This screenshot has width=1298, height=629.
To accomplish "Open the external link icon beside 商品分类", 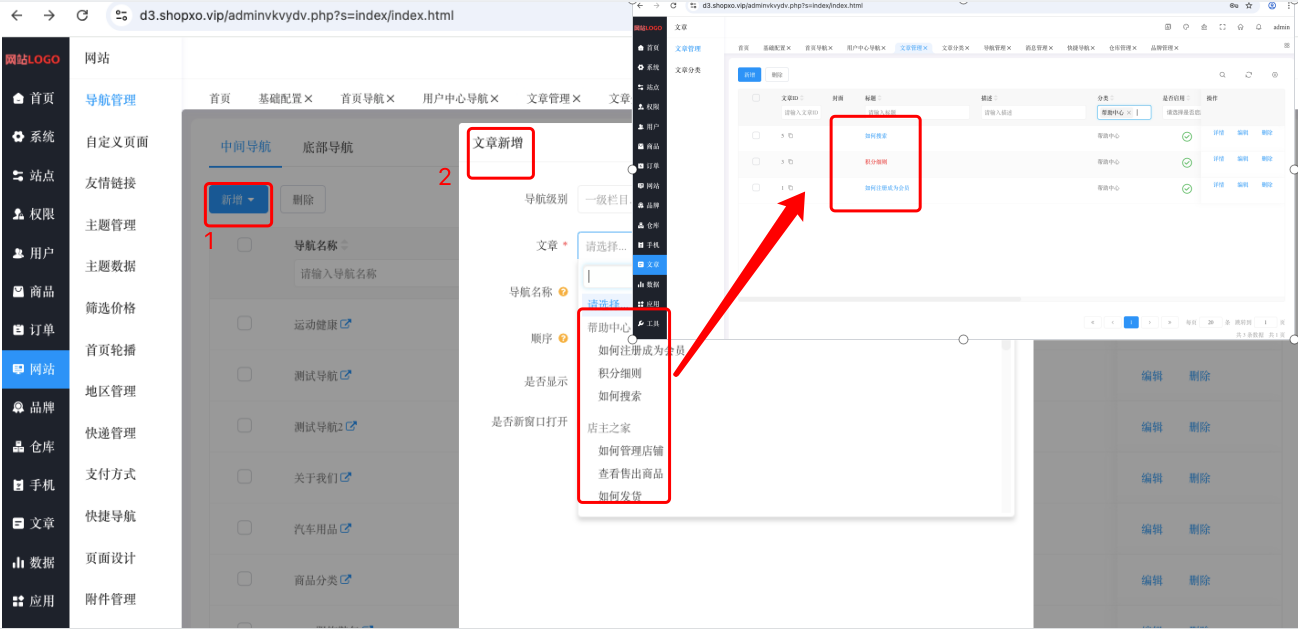I will [x=346, y=580].
